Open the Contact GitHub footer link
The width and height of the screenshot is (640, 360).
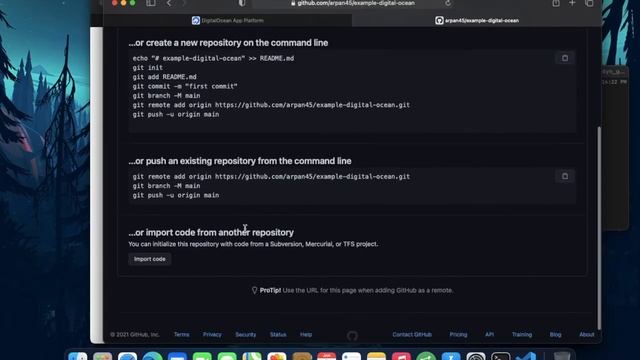pyautogui.click(x=412, y=334)
